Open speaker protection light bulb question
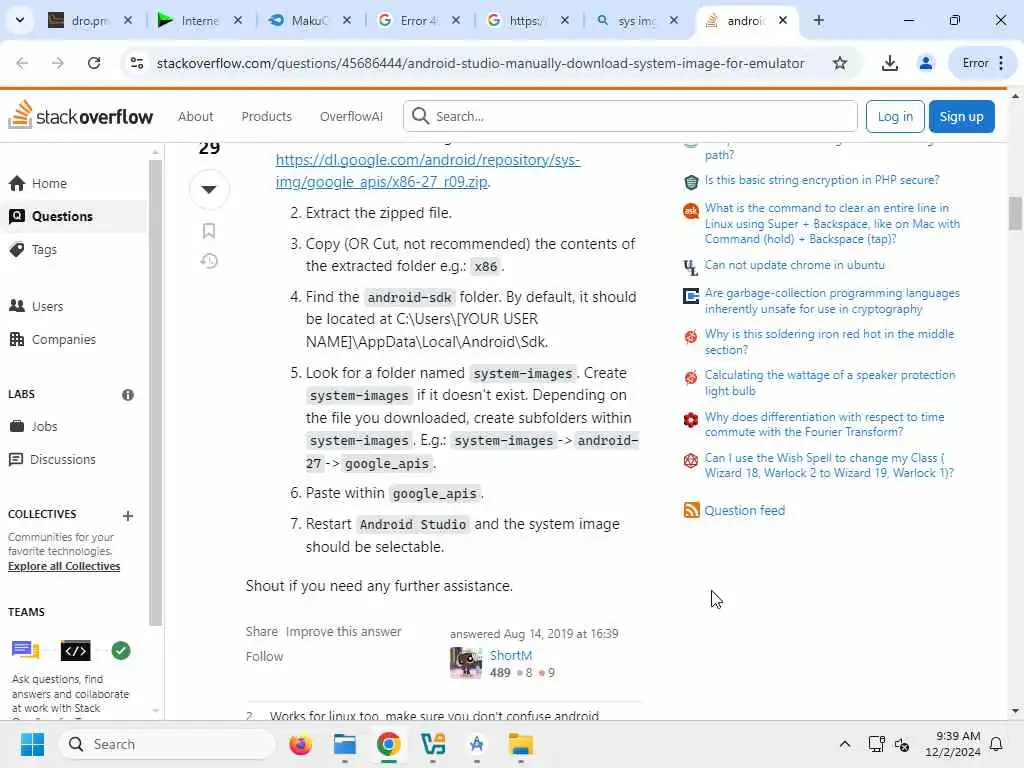1024x768 pixels. [x=830, y=383]
